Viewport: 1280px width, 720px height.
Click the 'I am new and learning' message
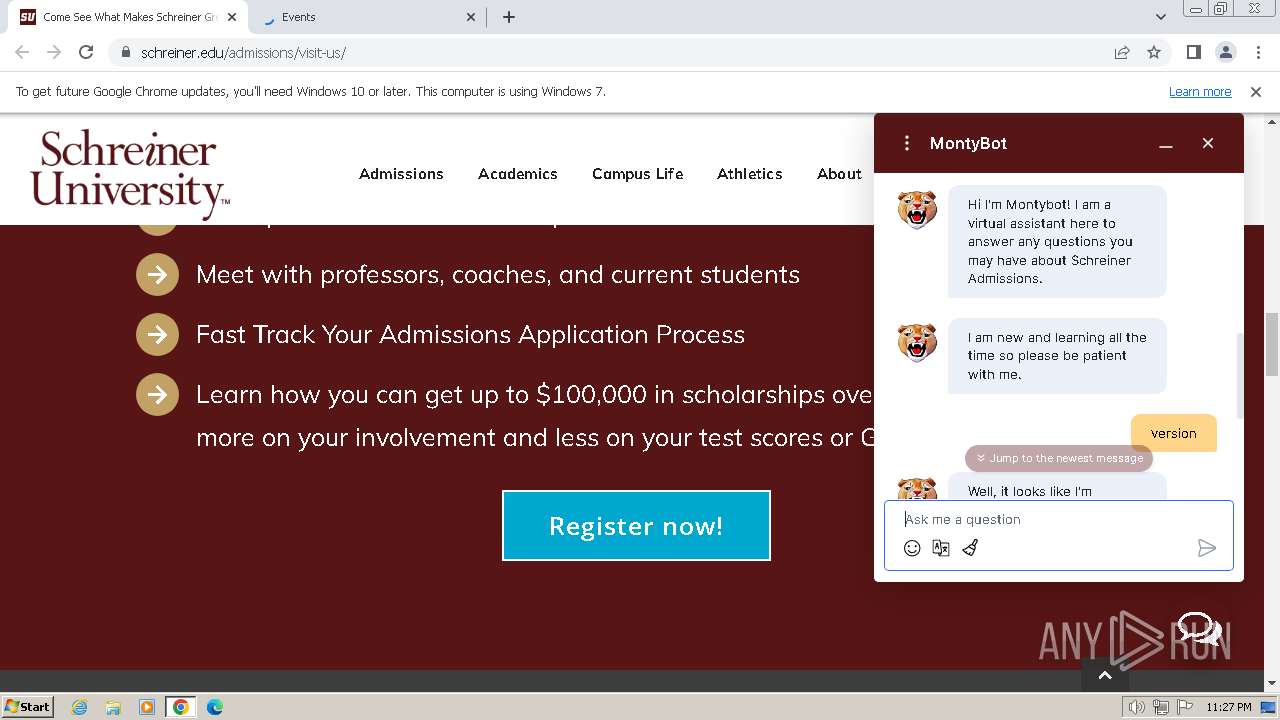click(x=1057, y=356)
